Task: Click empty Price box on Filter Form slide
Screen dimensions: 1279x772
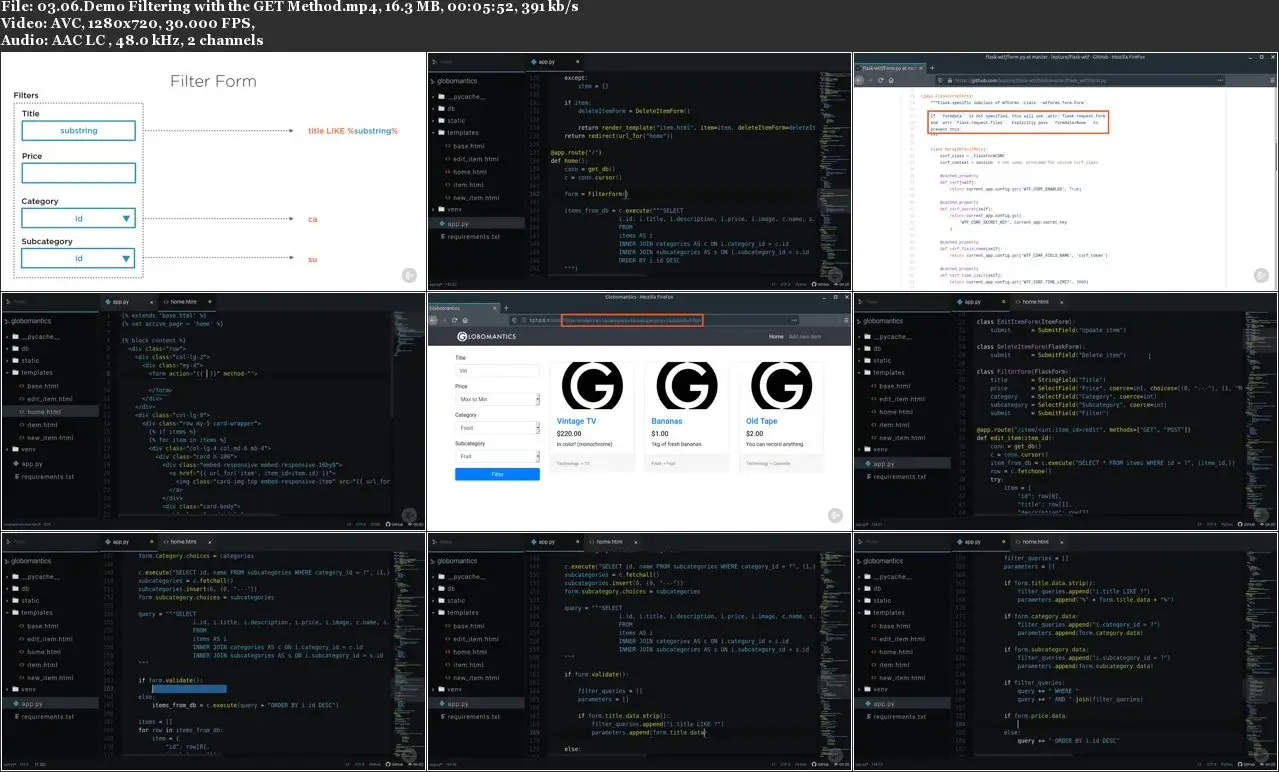Action: [78, 173]
